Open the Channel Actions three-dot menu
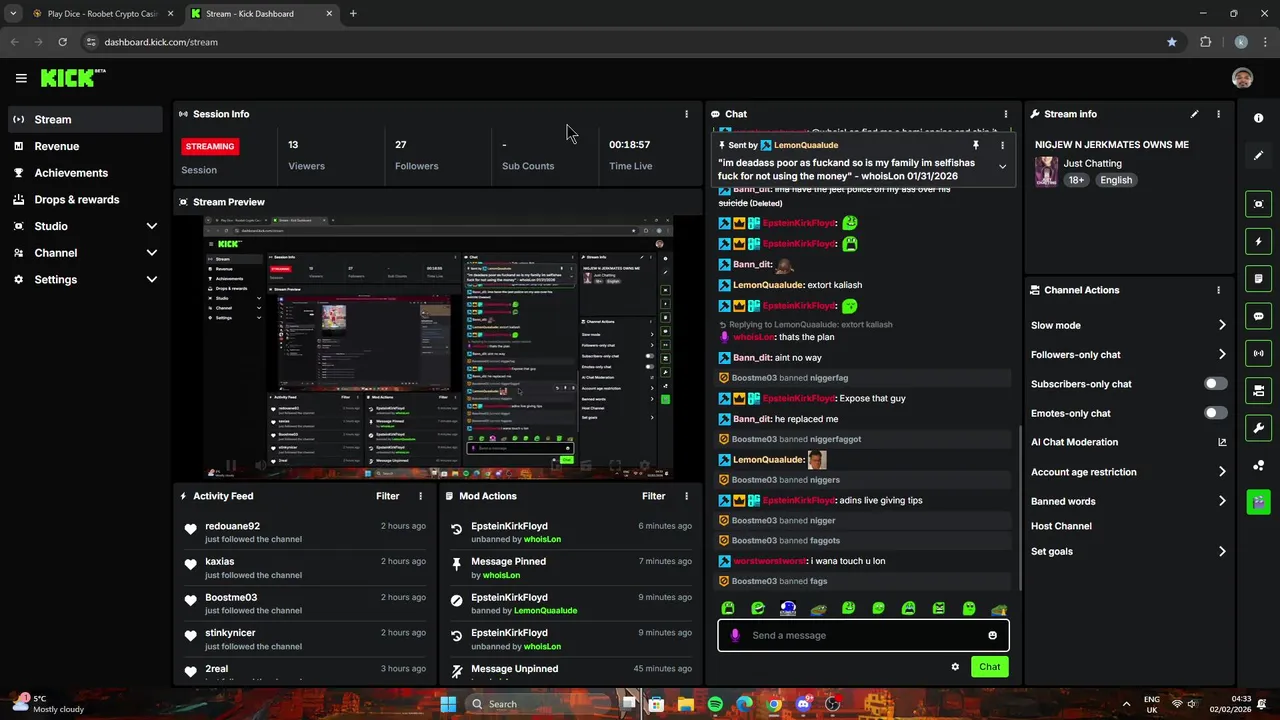The width and height of the screenshot is (1280, 720). (x=1218, y=290)
